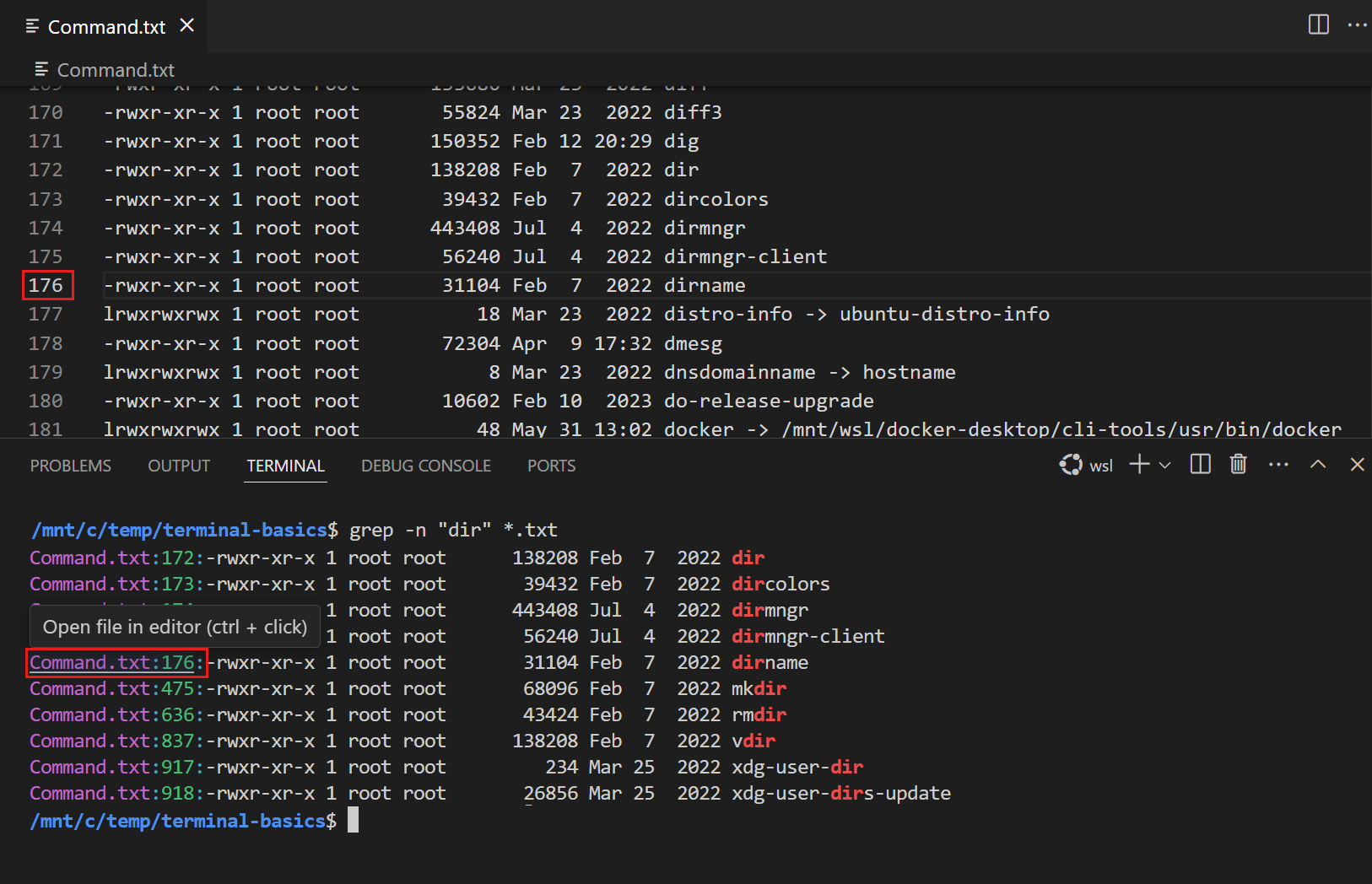Close the Command.txt editor tab
This screenshot has height=884, width=1372.
point(187,25)
